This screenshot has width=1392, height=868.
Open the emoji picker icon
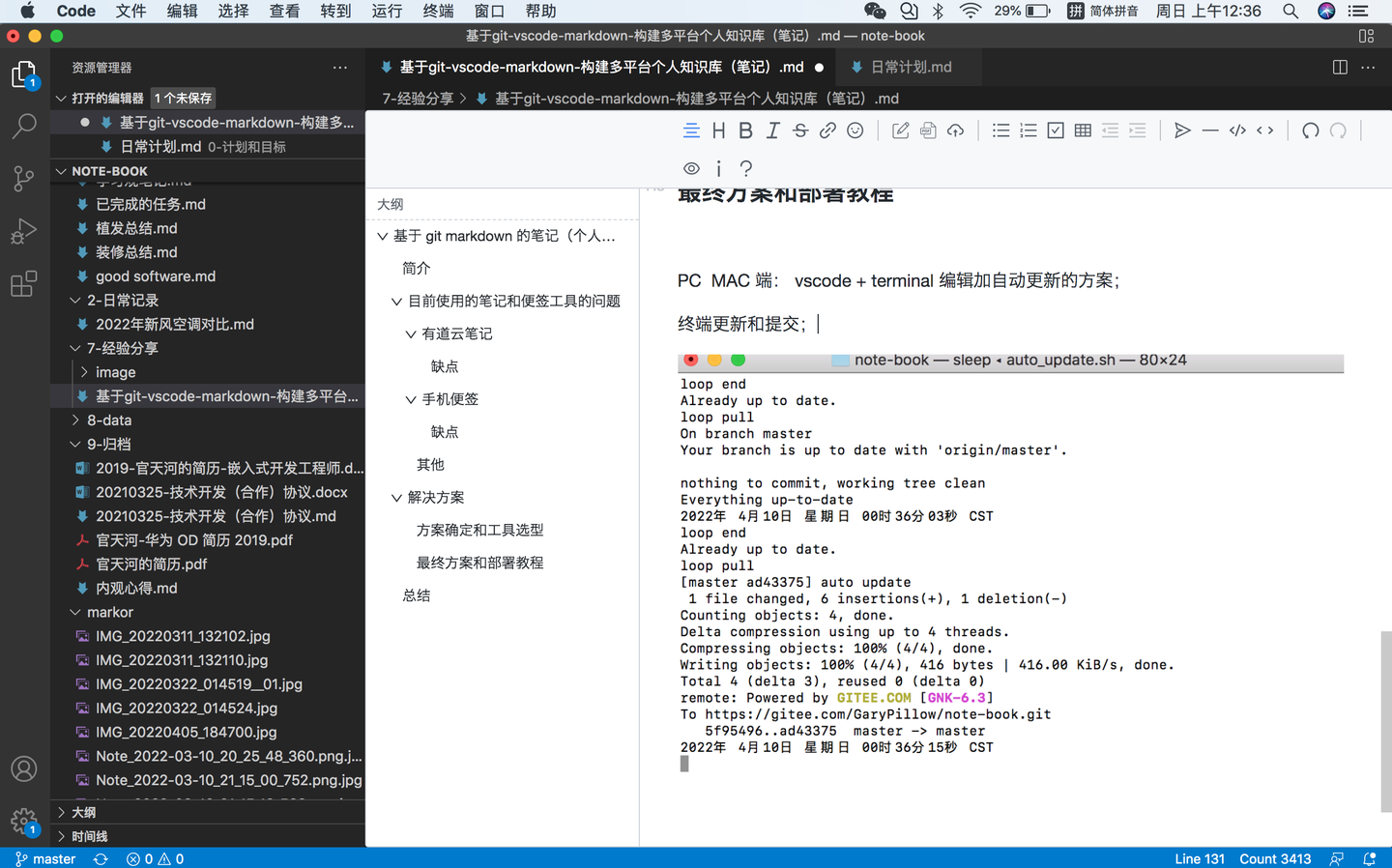pos(855,130)
